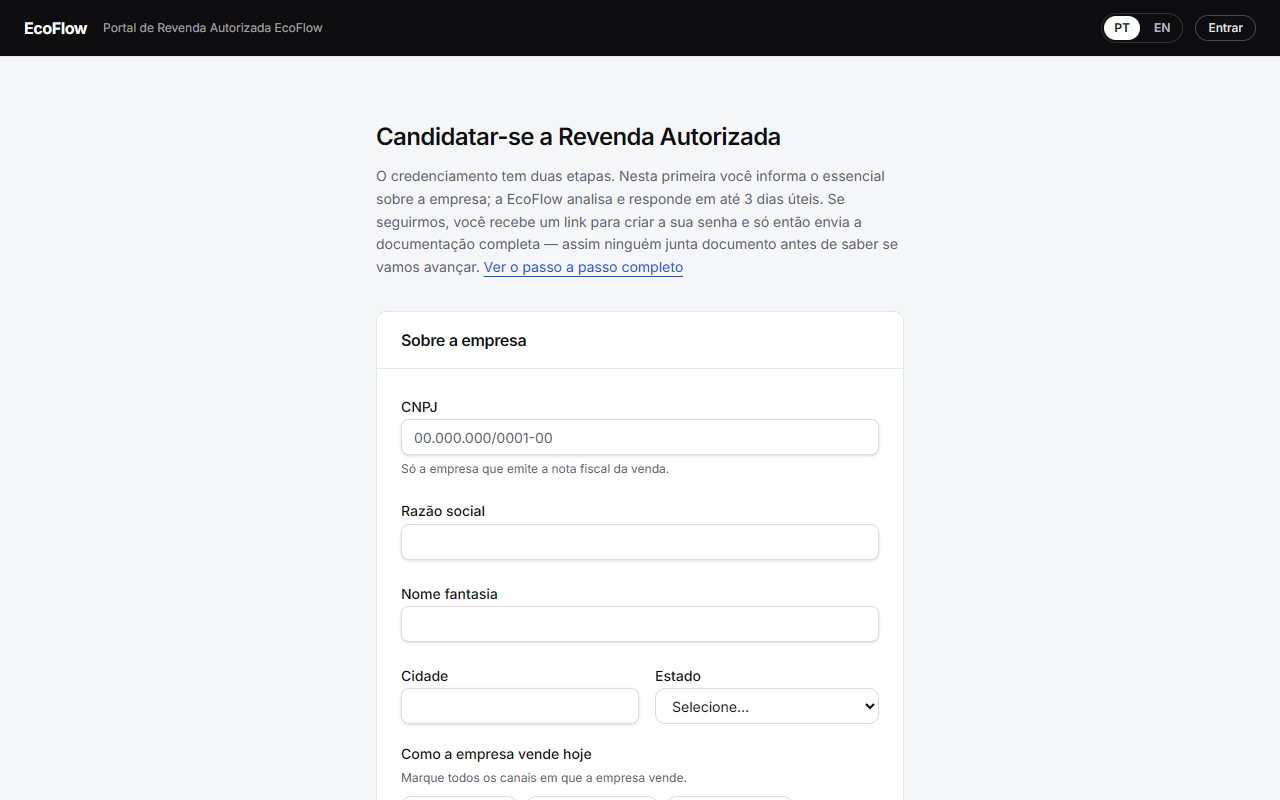This screenshot has height=800, width=1280.
Task: Switch language to PT
Action: pyautogui.click(x=1122, y=28)
